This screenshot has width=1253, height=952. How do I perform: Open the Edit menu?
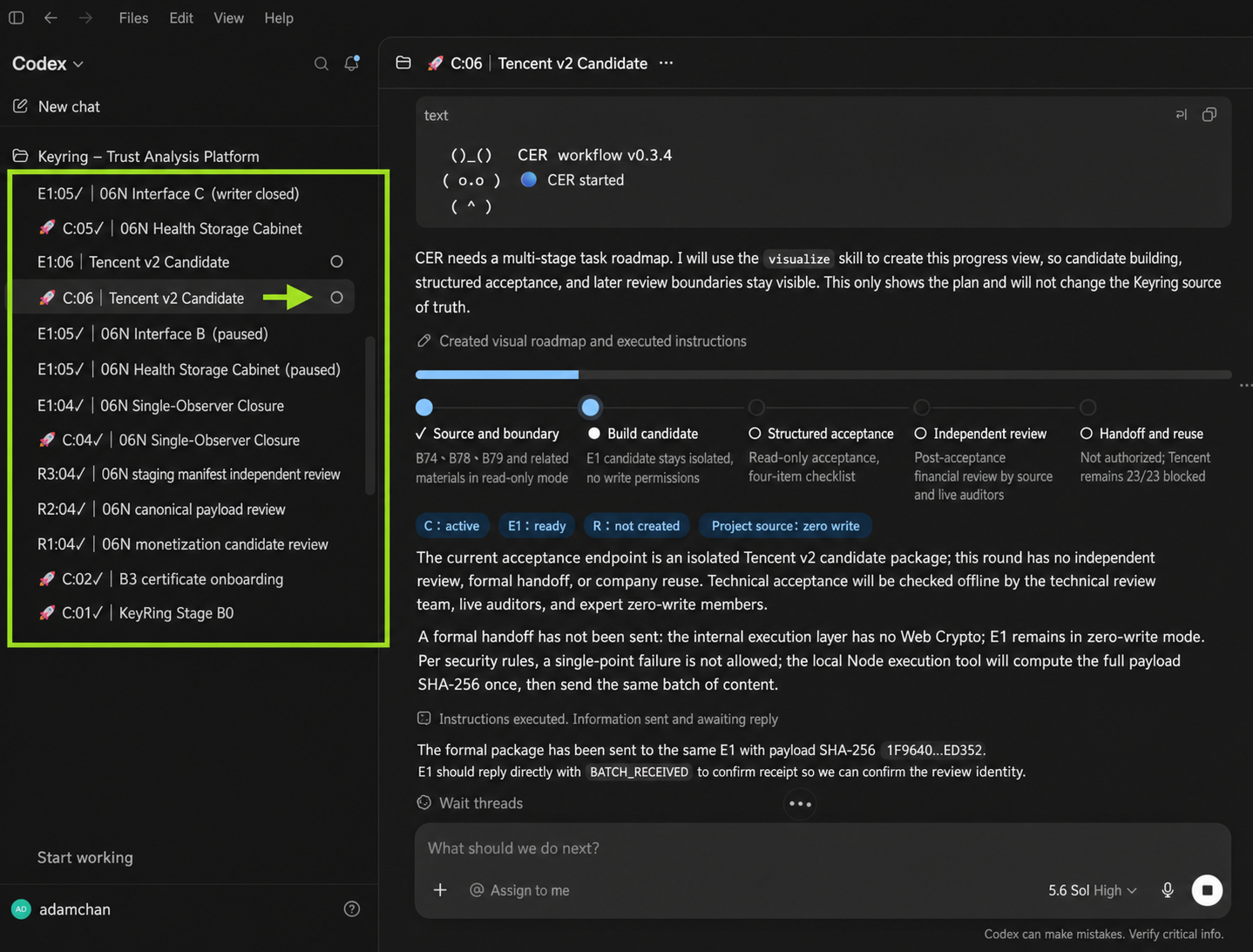[181, 17]
